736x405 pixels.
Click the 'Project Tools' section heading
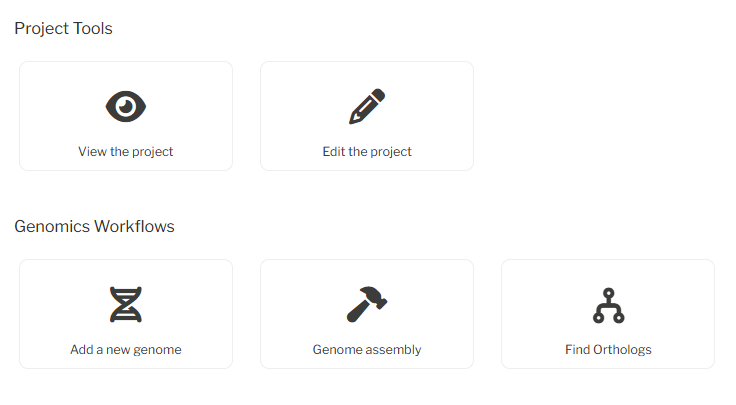[63, 28]
